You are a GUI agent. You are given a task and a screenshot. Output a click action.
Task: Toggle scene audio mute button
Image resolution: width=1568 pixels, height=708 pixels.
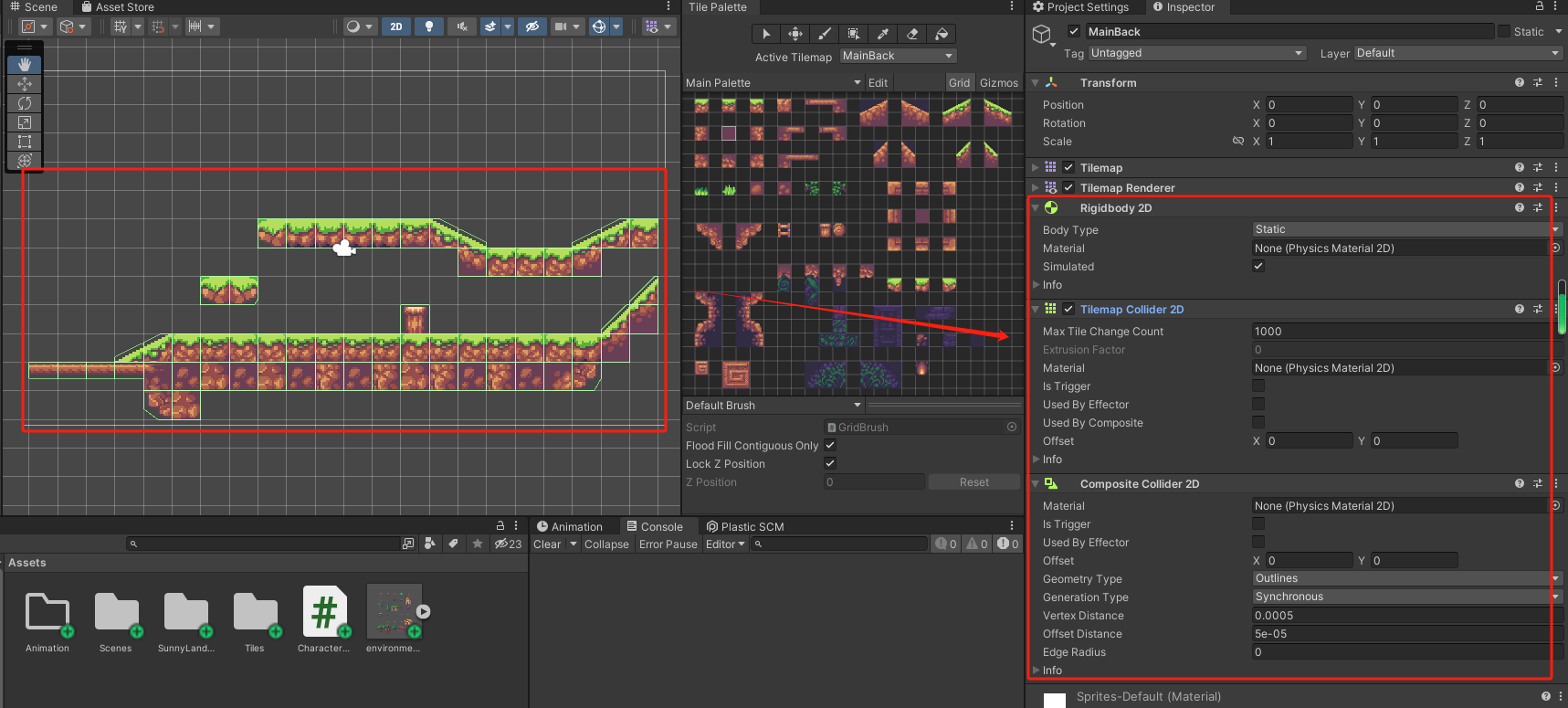[x=462, y=26]
